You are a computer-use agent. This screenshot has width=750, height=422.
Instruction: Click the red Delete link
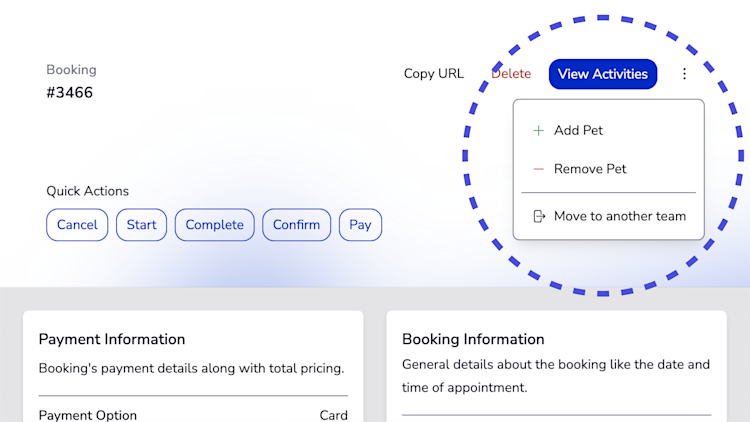pyautogui.click(x=511, y=74)
